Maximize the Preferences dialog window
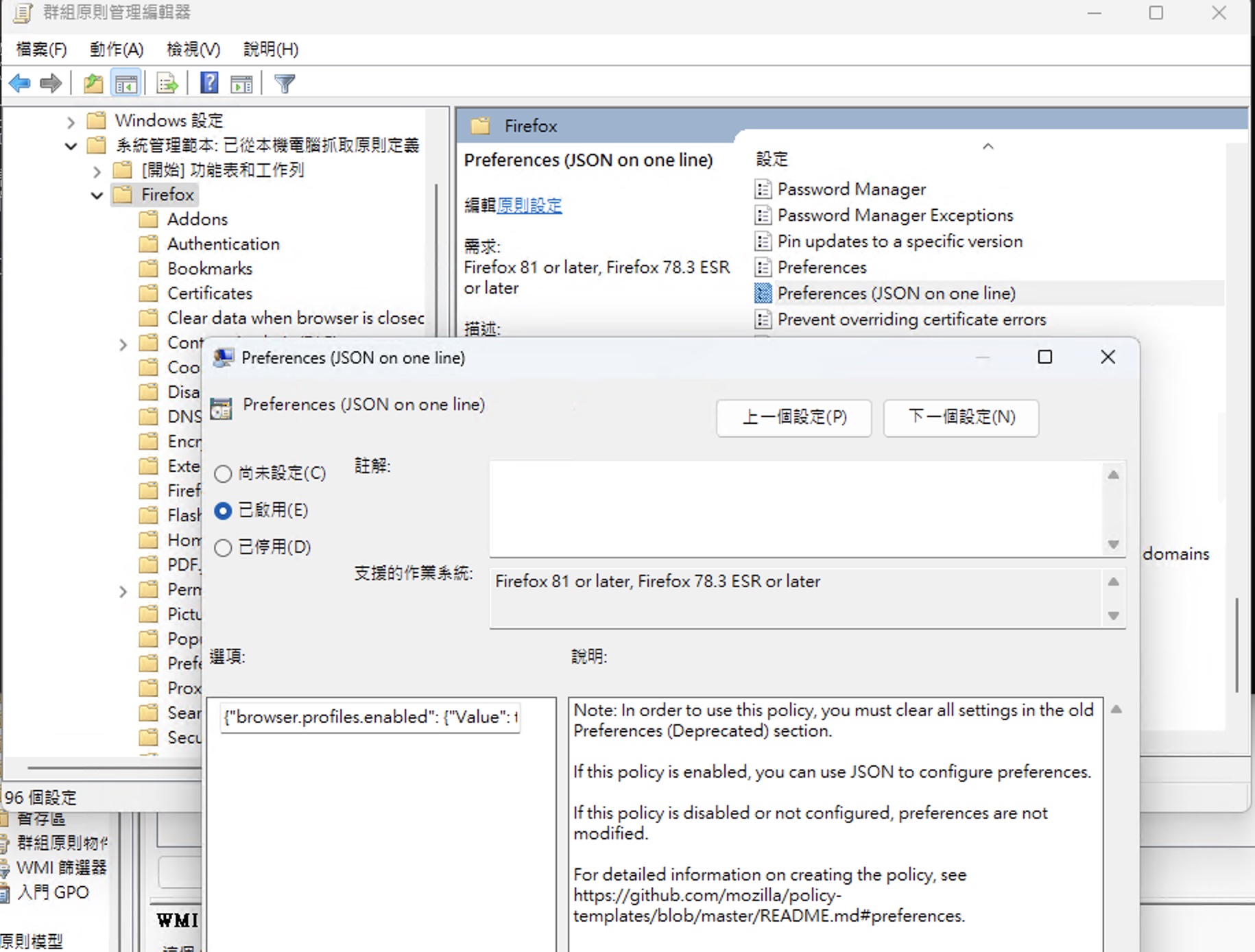This screenshot has width=1255, height=952. [1044, 357]
